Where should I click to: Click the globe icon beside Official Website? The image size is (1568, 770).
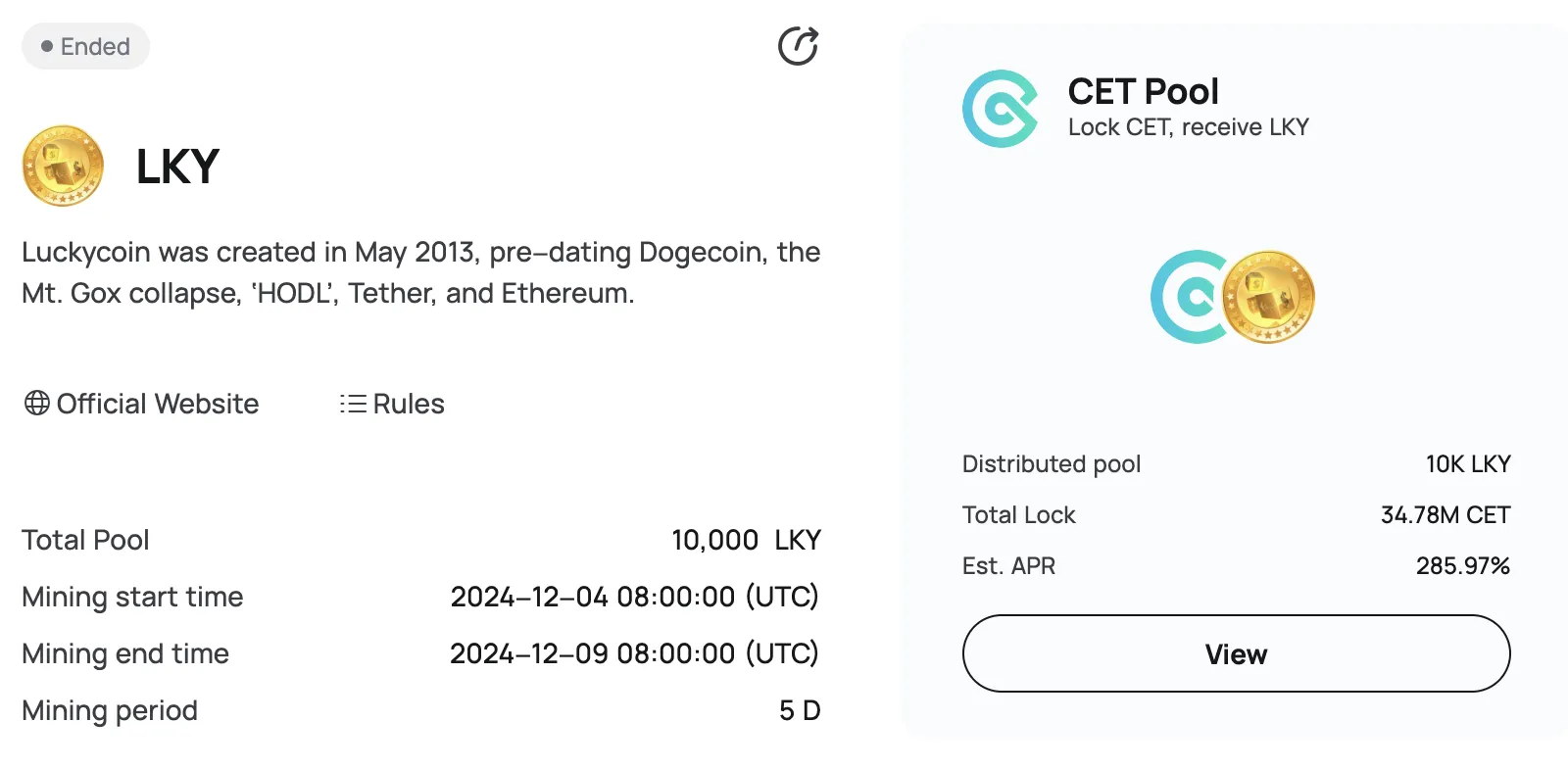click(x=37, y=403)
